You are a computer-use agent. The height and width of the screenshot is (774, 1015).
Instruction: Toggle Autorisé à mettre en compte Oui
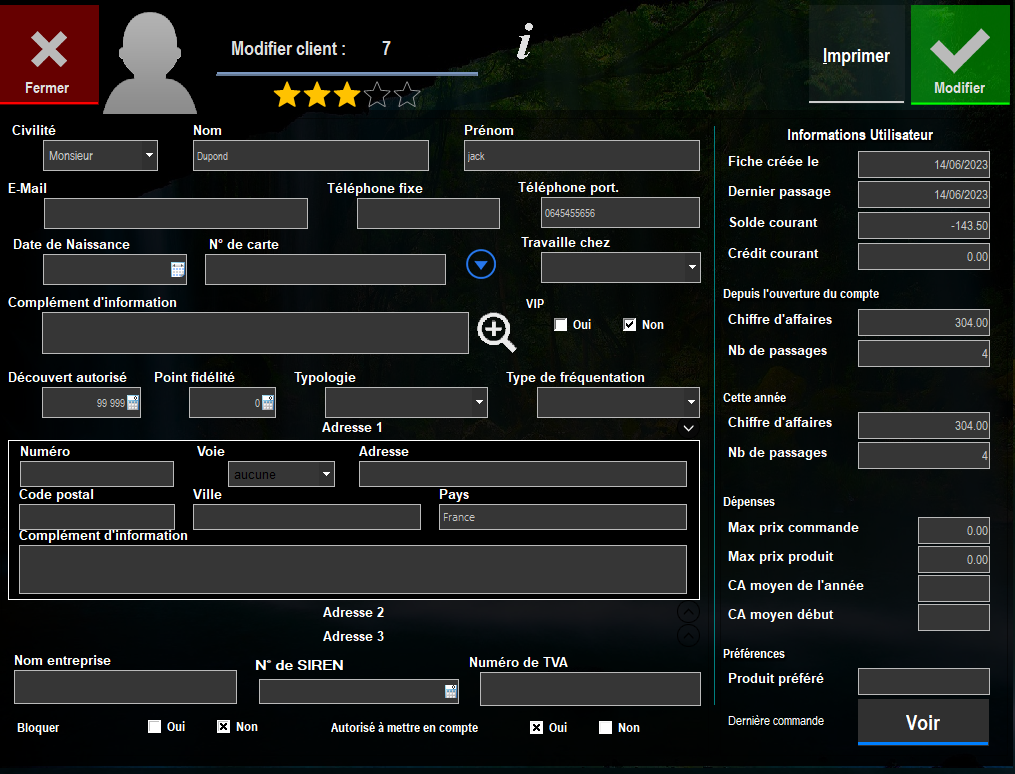(536, 727)
